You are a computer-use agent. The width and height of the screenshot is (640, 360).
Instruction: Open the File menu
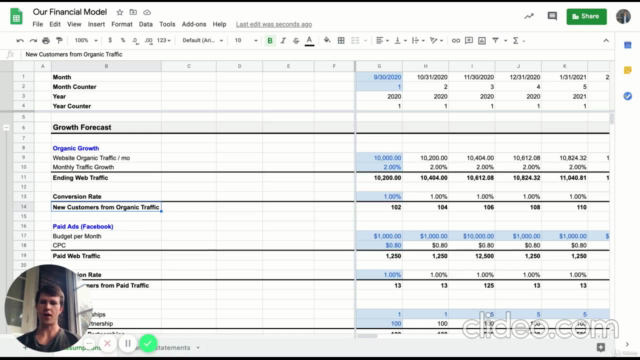pyautogui.click(x=38, y=24)
